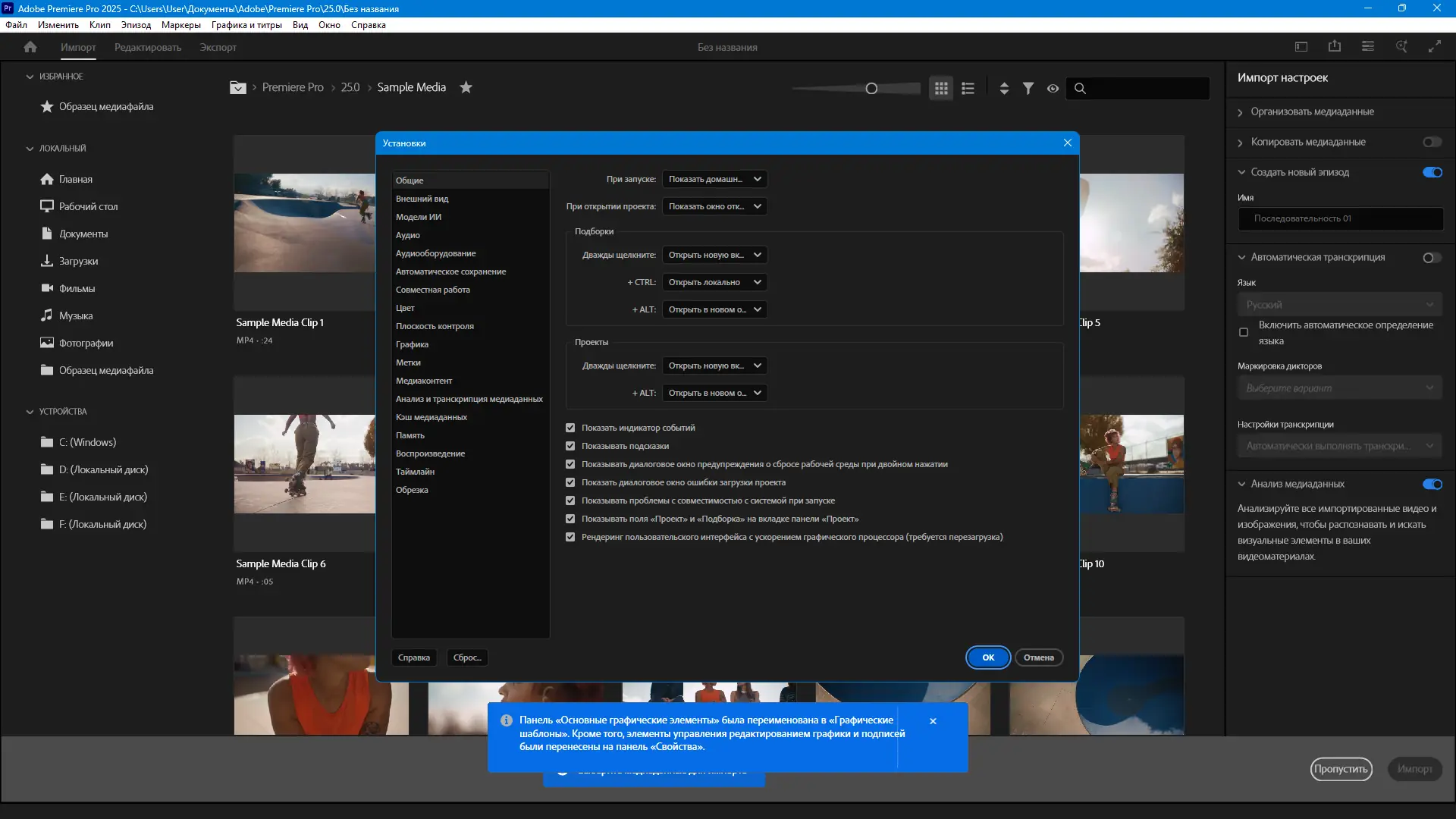
Task: Open the folder browse icon in breadcrumb
Action: click(x=238, y=87)
